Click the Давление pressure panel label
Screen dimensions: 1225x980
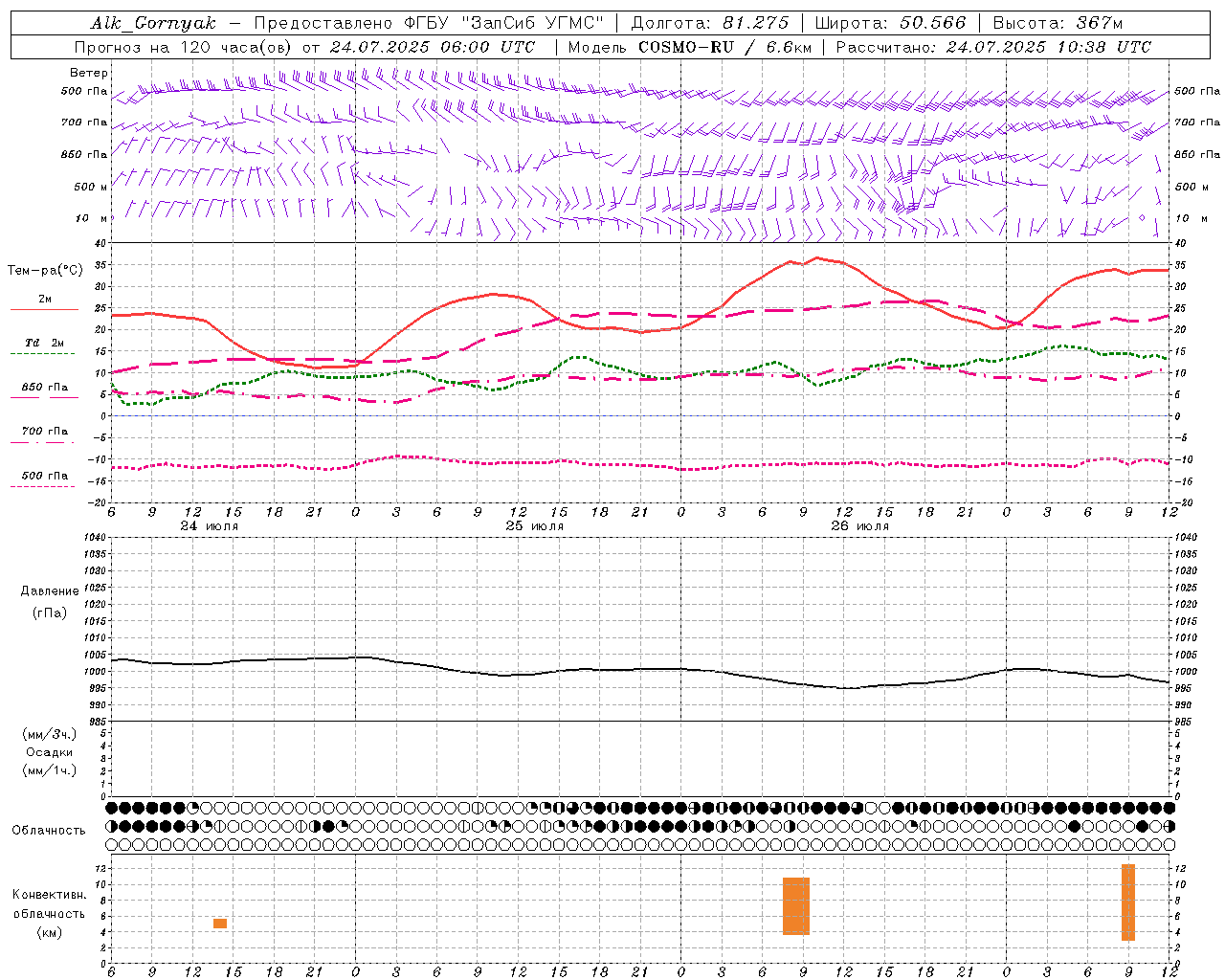(x=50, y=590)
